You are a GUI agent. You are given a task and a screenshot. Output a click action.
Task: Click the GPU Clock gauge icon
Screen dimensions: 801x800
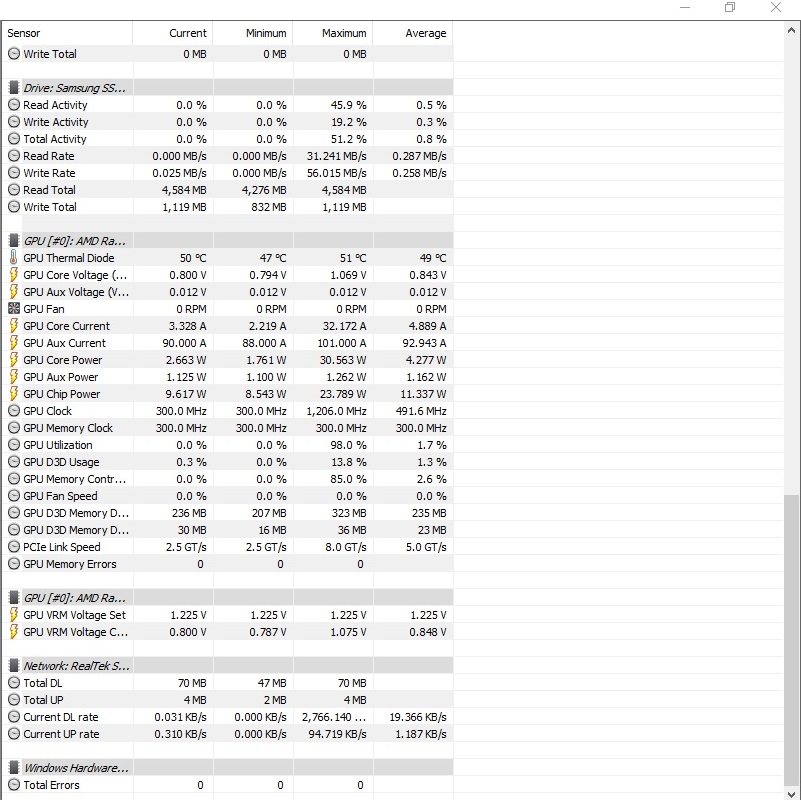point(14,411)
